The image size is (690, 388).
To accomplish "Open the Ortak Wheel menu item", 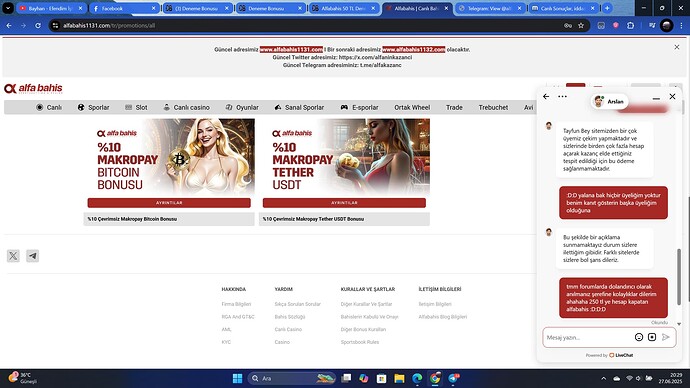I will click(412, 107).
